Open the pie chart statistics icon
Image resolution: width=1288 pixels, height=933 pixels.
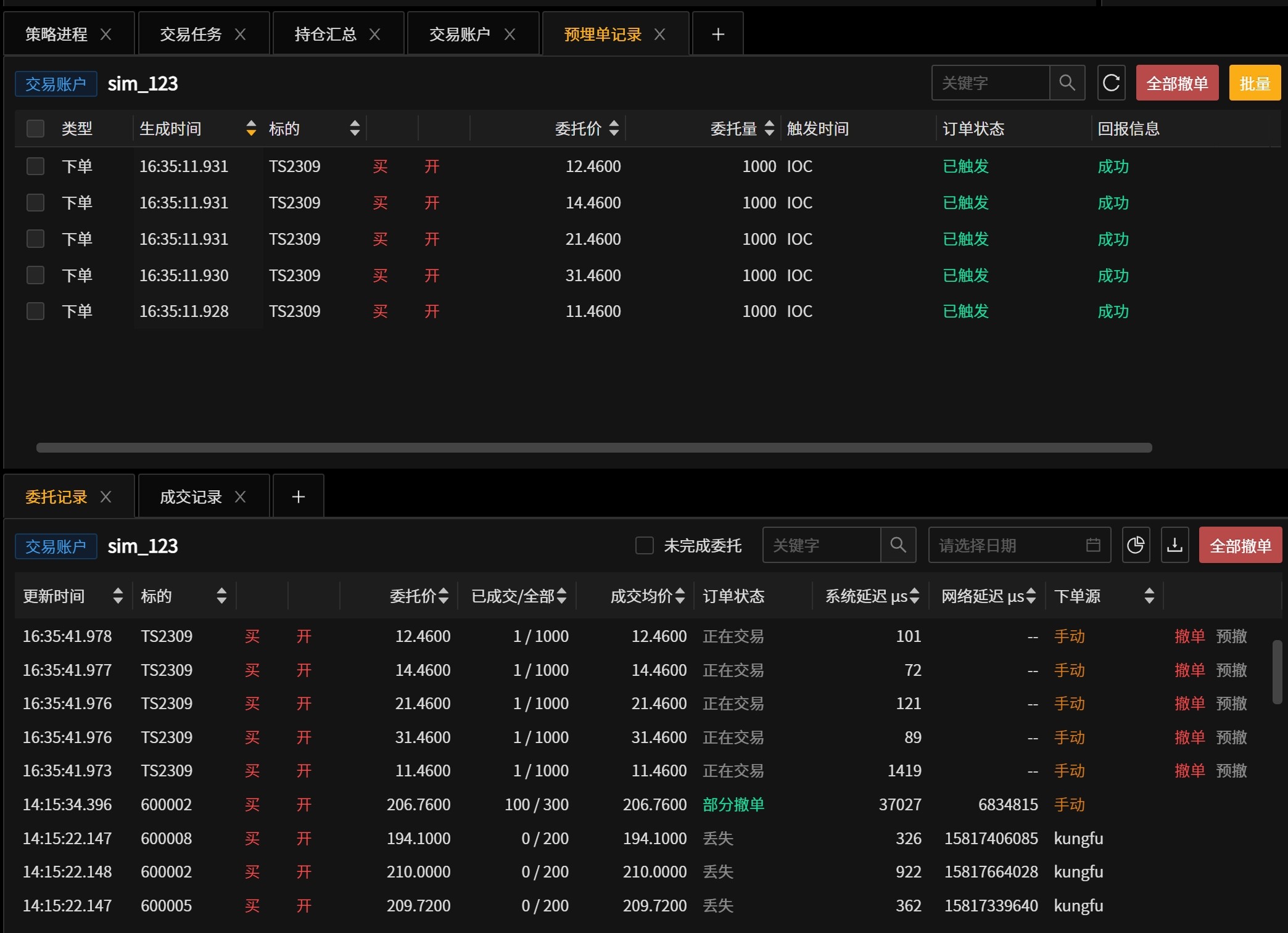click(1136, 545)
